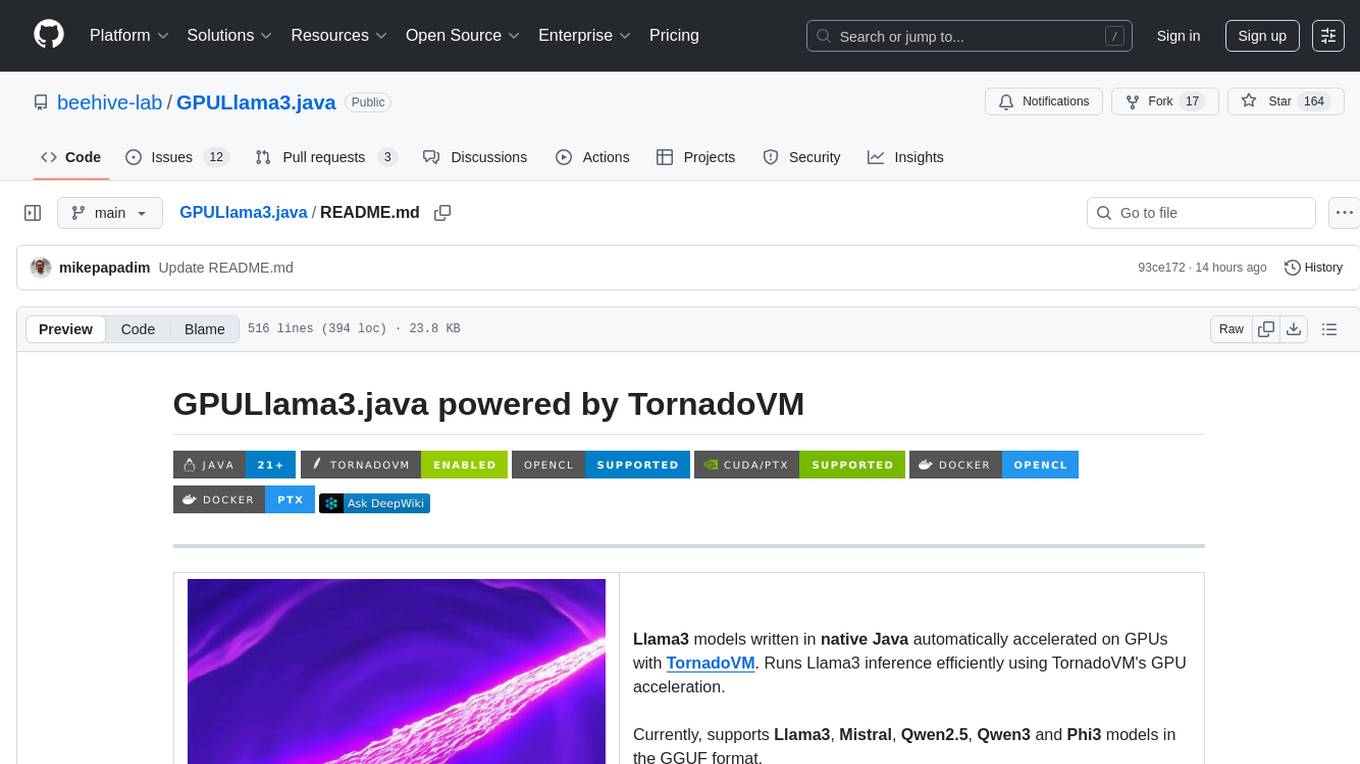This screenshot has width=1360, height=764.
Task: Select the Code view toggle
Action: pos(138,329)
